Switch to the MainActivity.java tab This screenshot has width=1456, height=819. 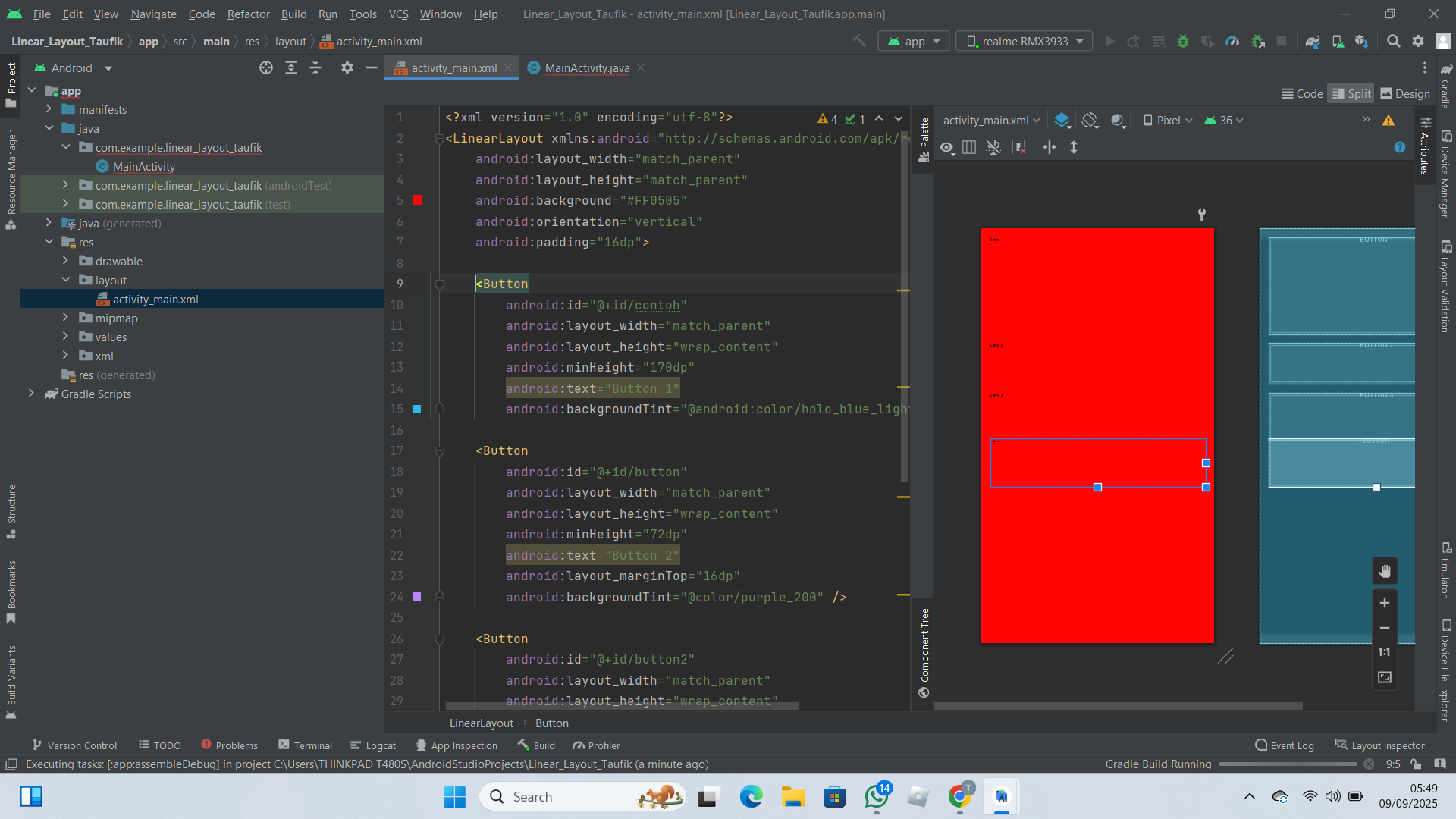(586, 68)
